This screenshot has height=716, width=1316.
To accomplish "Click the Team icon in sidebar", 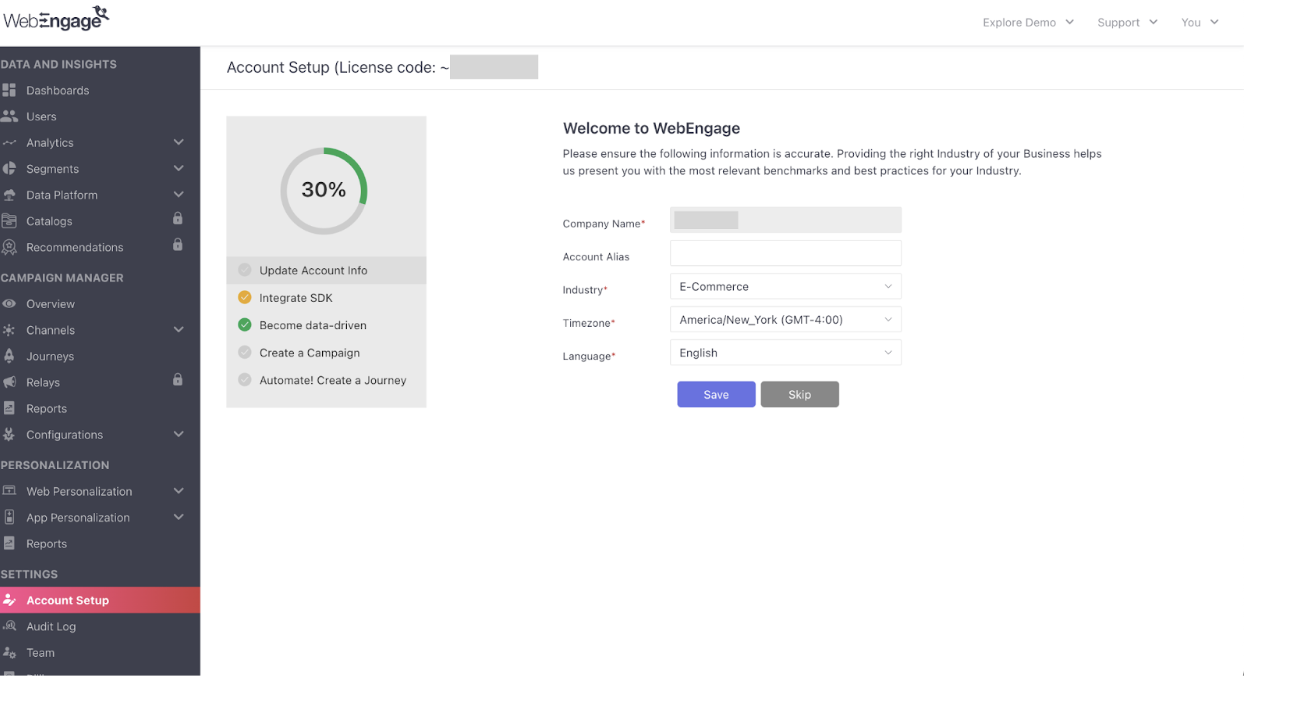I will pos(9,652).
